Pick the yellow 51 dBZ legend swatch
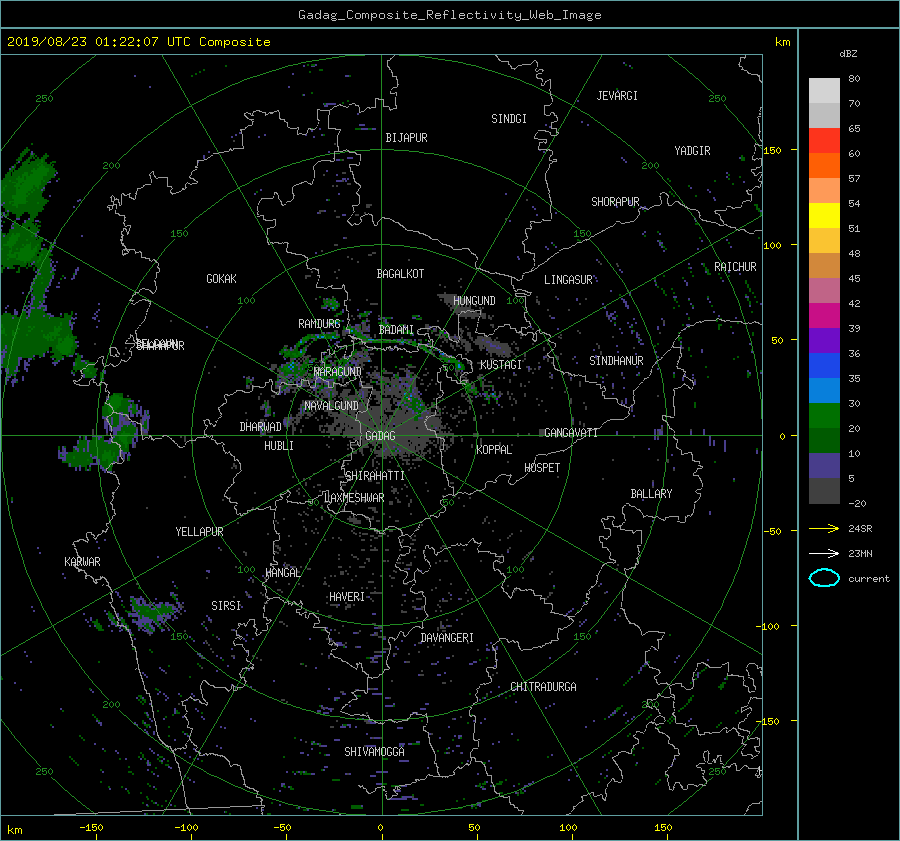The image size is (900, 841). pyautogui.click(x=824, y=216)
